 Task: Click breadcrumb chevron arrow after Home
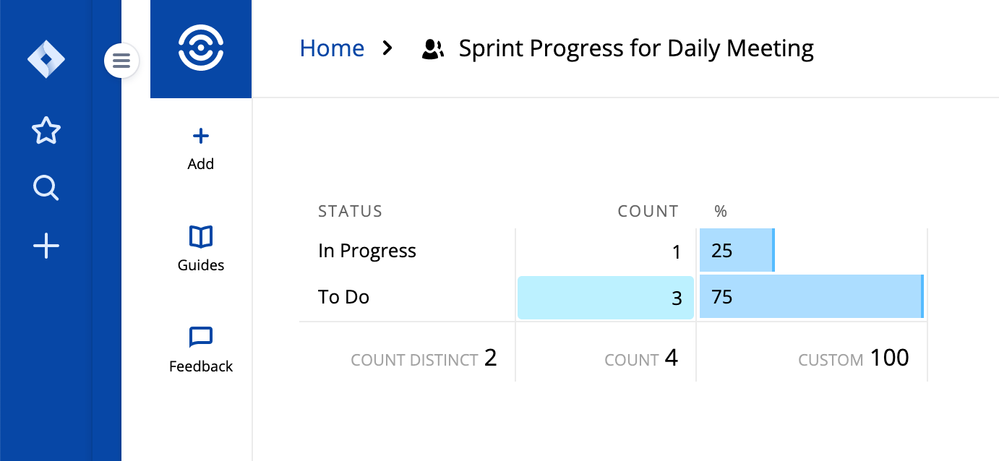point(387,48)
